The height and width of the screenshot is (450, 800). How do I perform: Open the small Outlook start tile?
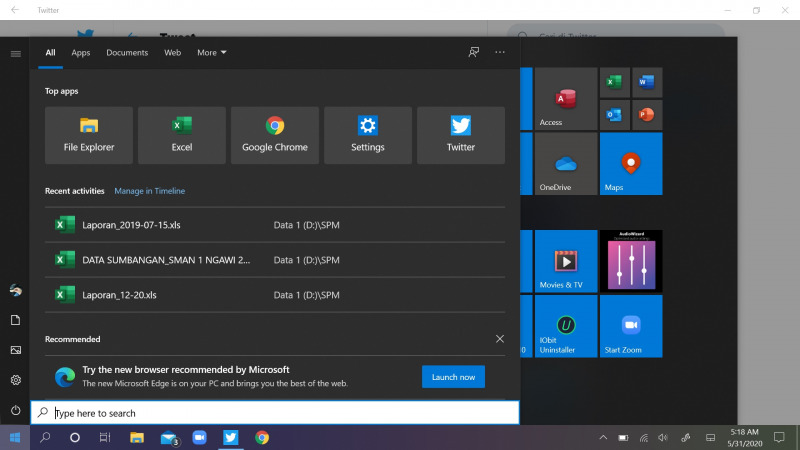tap(614, 115)
